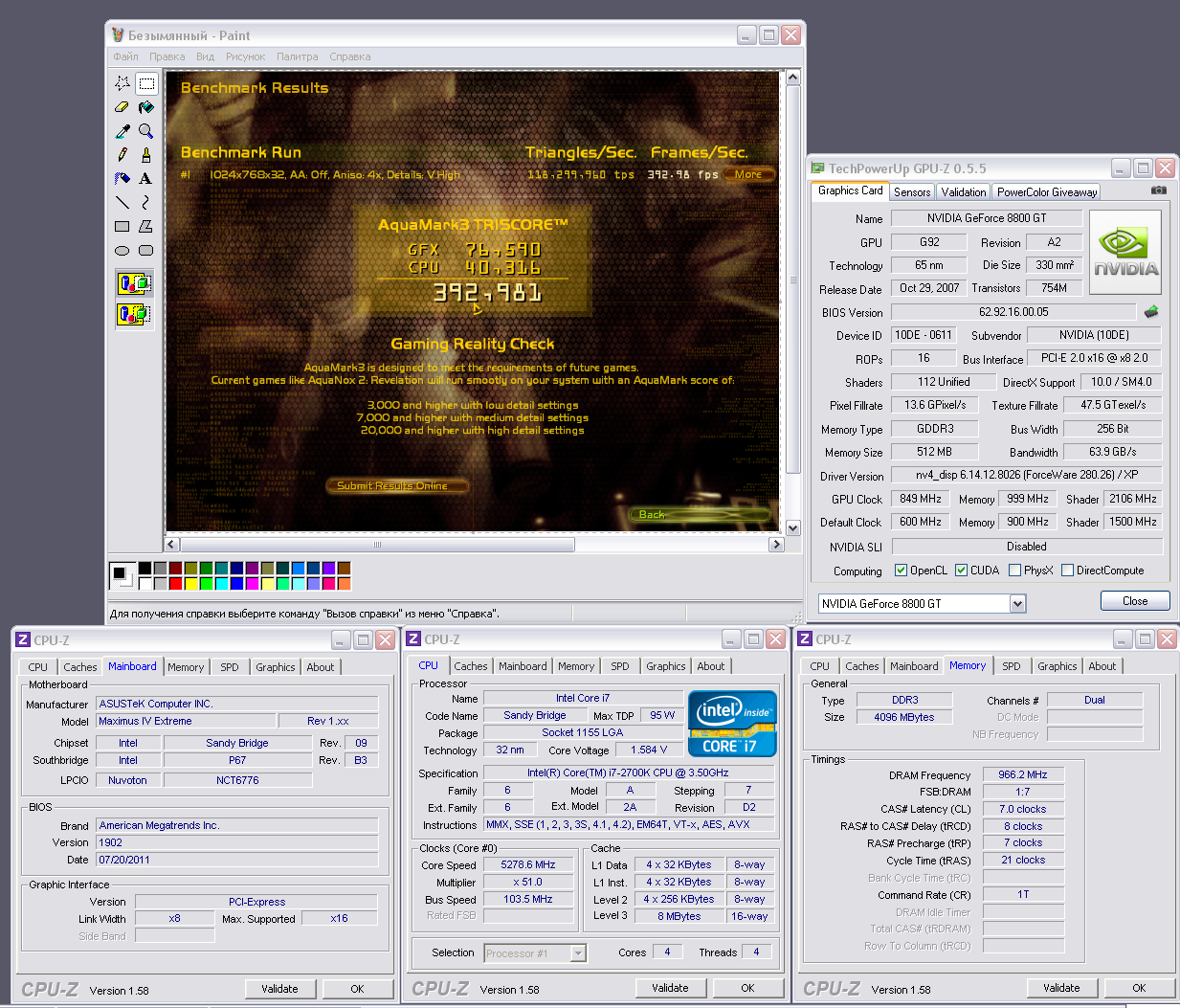This screenshot has width=1180, height=1008.
Task: Pick the straight Line tool in Paint
Action: click(x=122, y=203)
